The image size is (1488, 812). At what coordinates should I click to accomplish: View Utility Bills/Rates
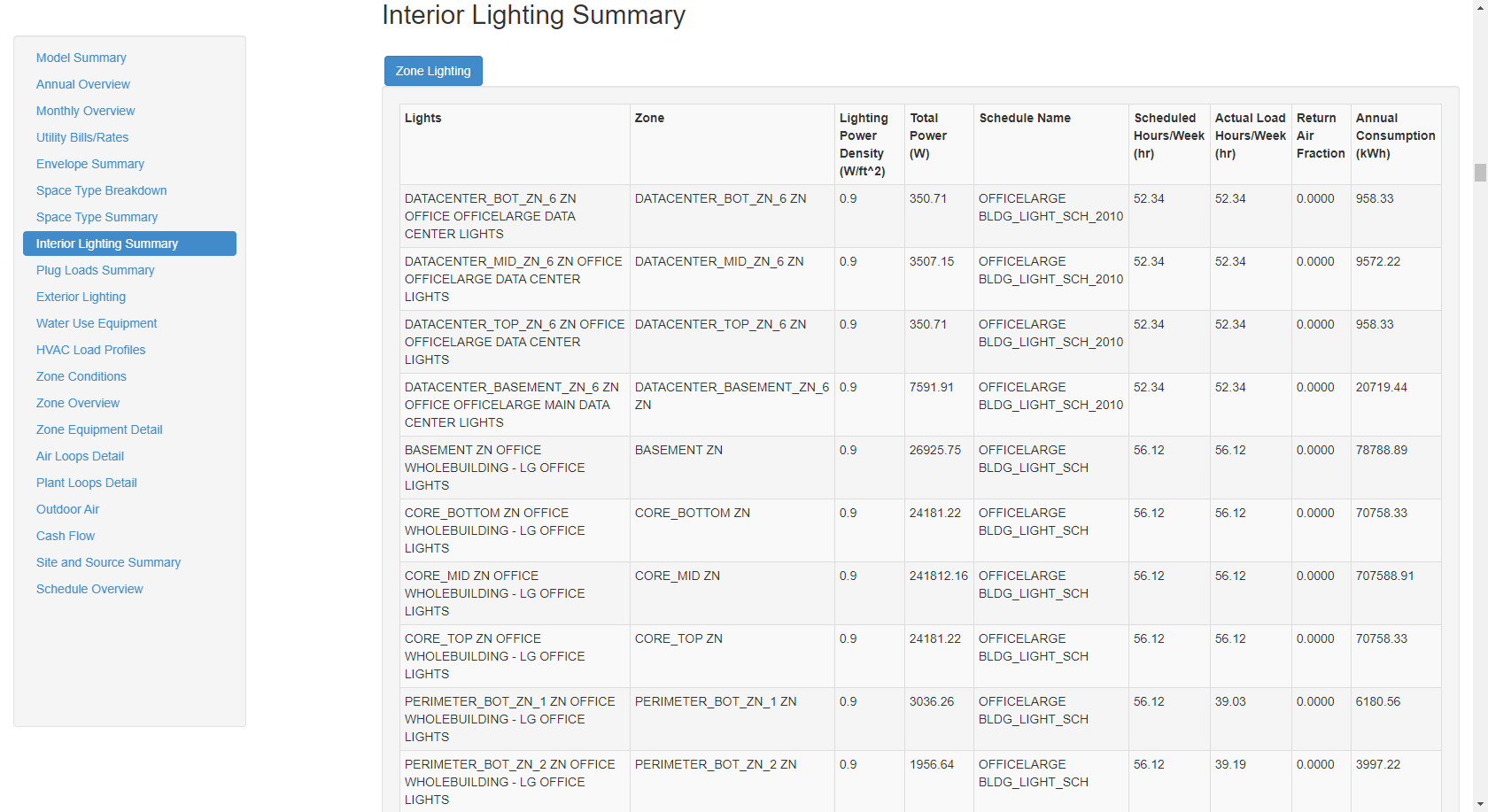(82, 137)
